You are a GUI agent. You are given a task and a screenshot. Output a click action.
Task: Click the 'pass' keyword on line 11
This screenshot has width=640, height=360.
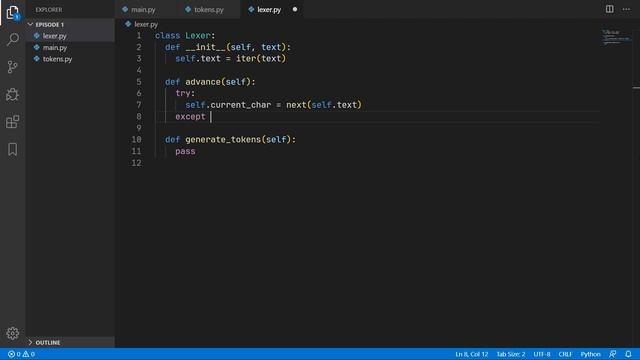[x=185, y=151]
